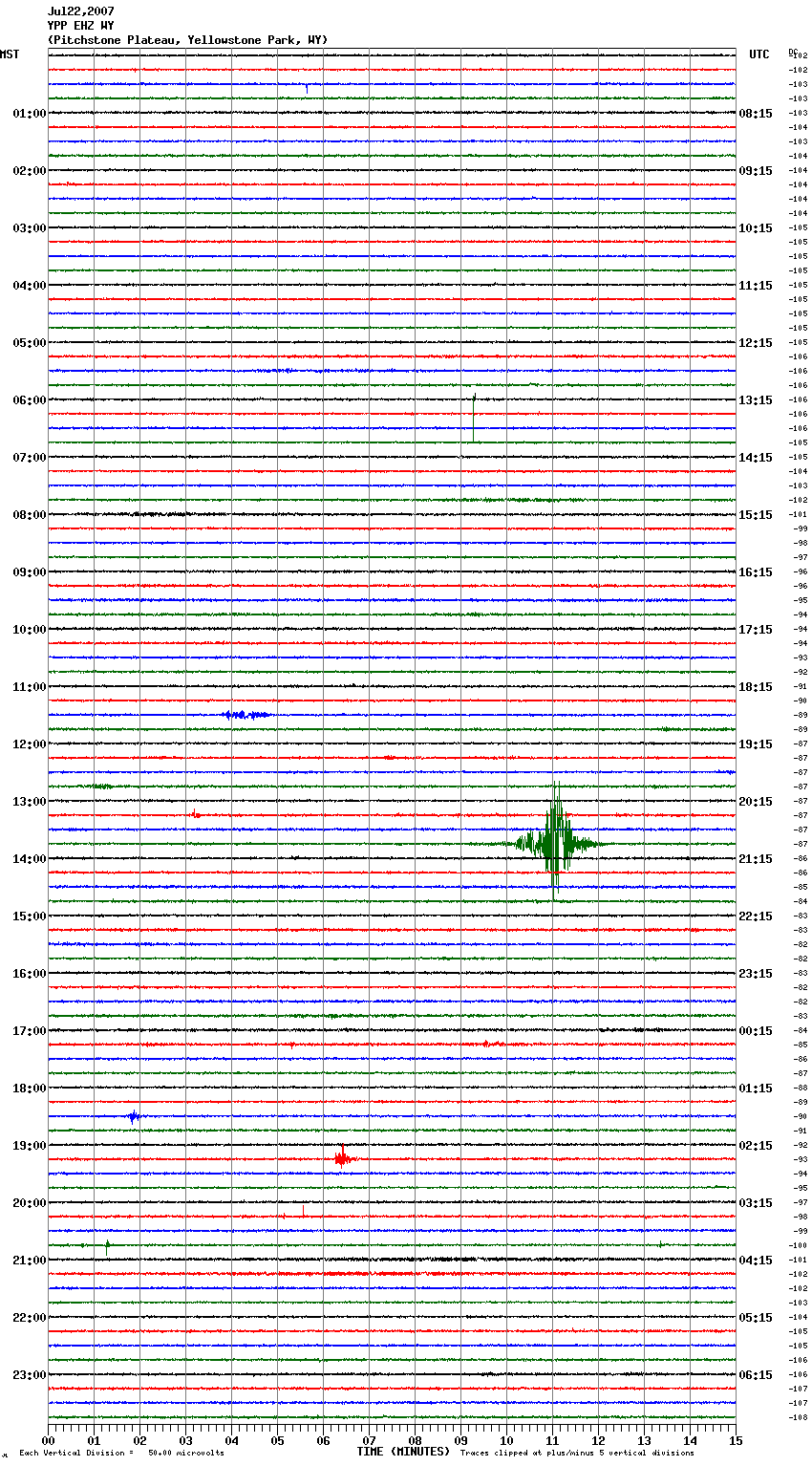
Task: Click the 02:15 UTC row label
Action: (x=756, y=1146)
